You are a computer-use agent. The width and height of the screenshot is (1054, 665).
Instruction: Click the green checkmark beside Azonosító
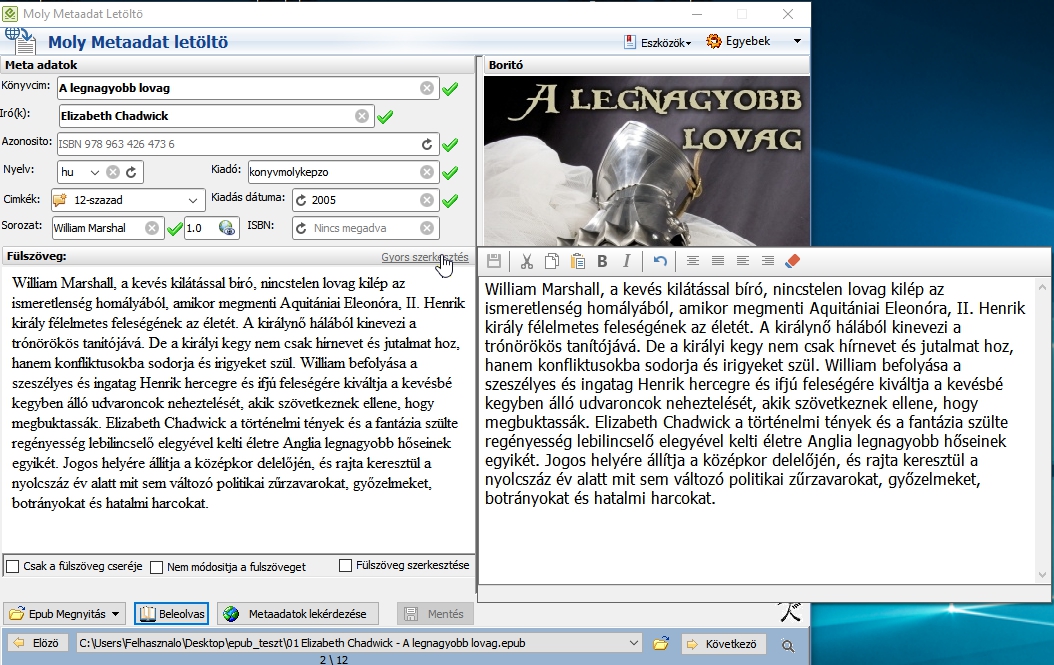pos(450,145)
